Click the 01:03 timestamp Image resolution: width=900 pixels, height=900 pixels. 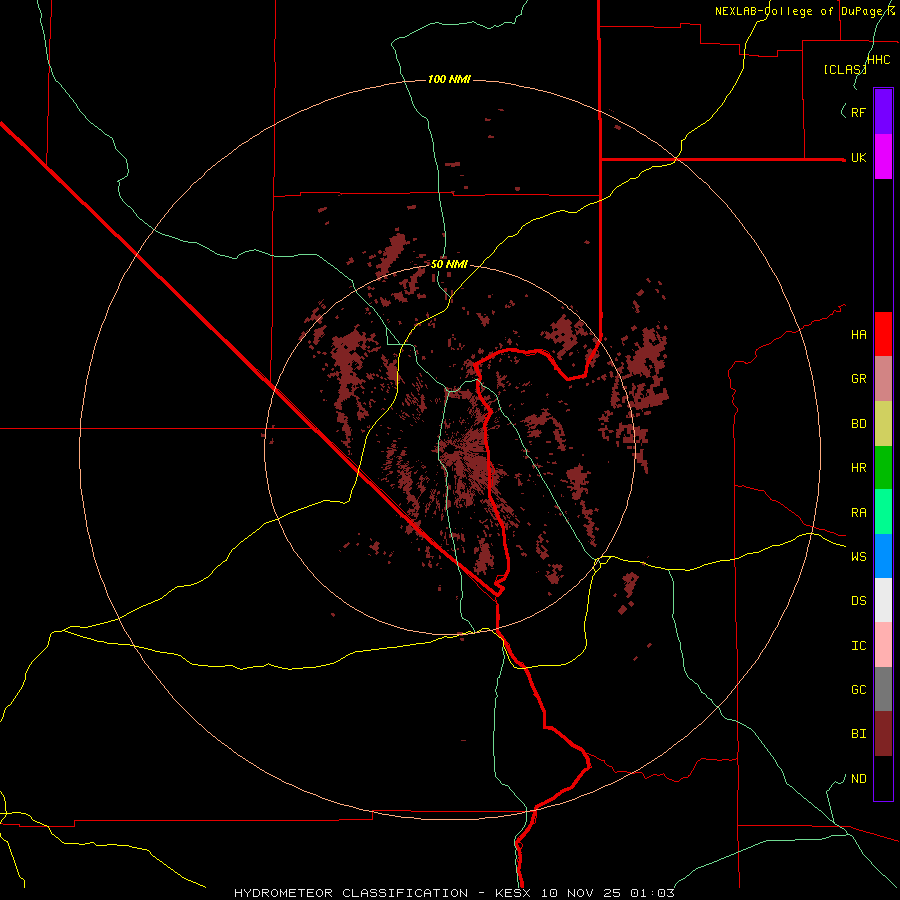655,893
